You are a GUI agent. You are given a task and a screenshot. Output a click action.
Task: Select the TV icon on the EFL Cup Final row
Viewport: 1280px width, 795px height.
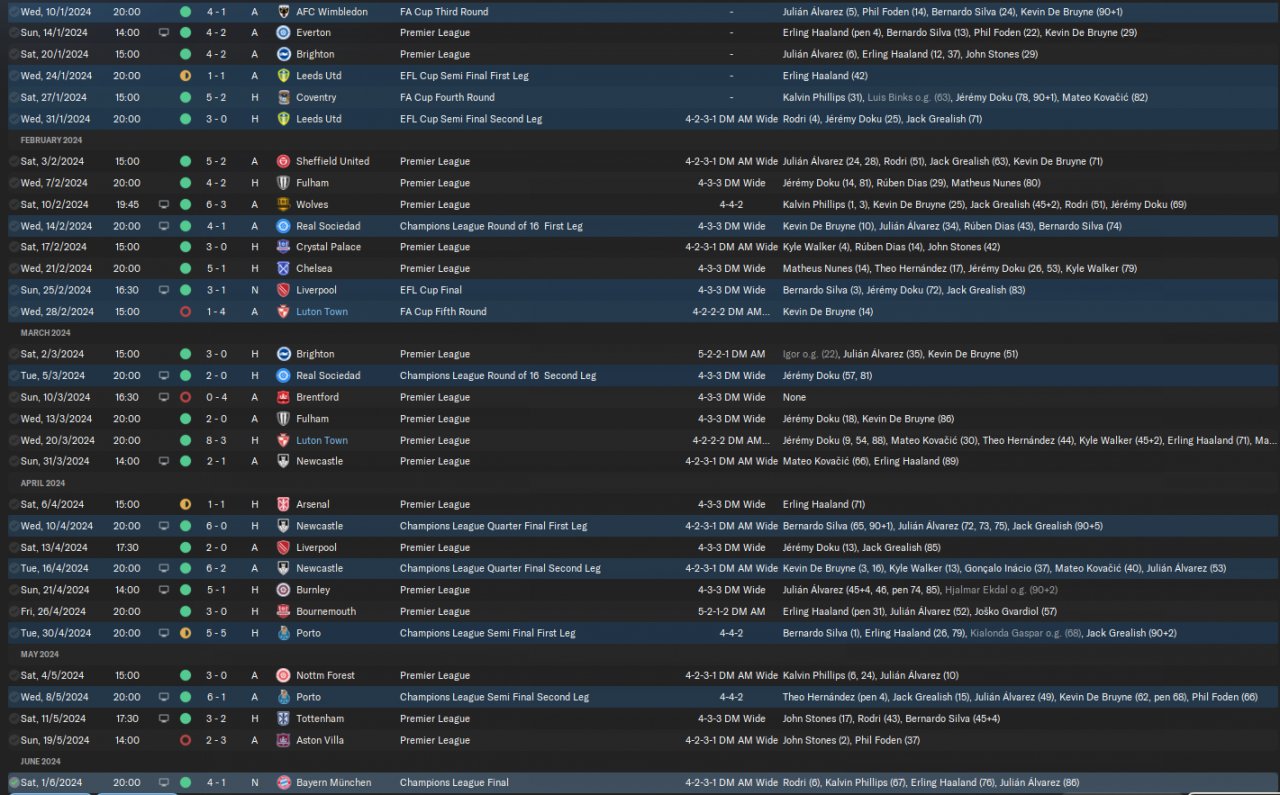(164, 290)
